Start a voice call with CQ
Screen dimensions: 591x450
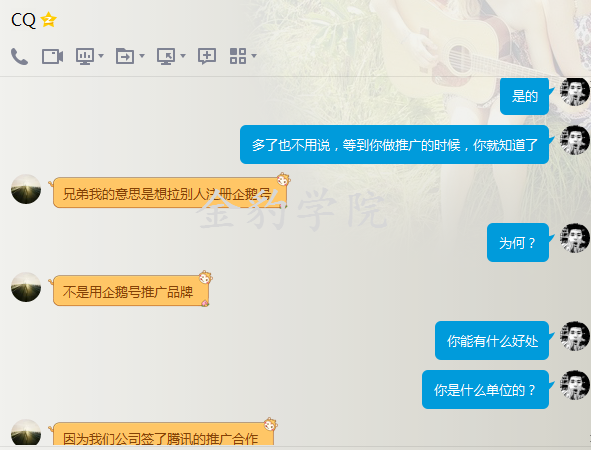pyautogui.click(x=19, y=57)
